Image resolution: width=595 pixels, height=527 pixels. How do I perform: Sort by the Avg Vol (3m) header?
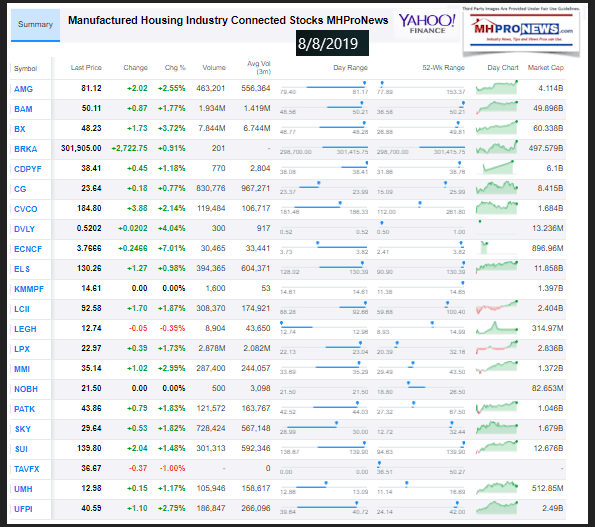[x=259, y=68]
